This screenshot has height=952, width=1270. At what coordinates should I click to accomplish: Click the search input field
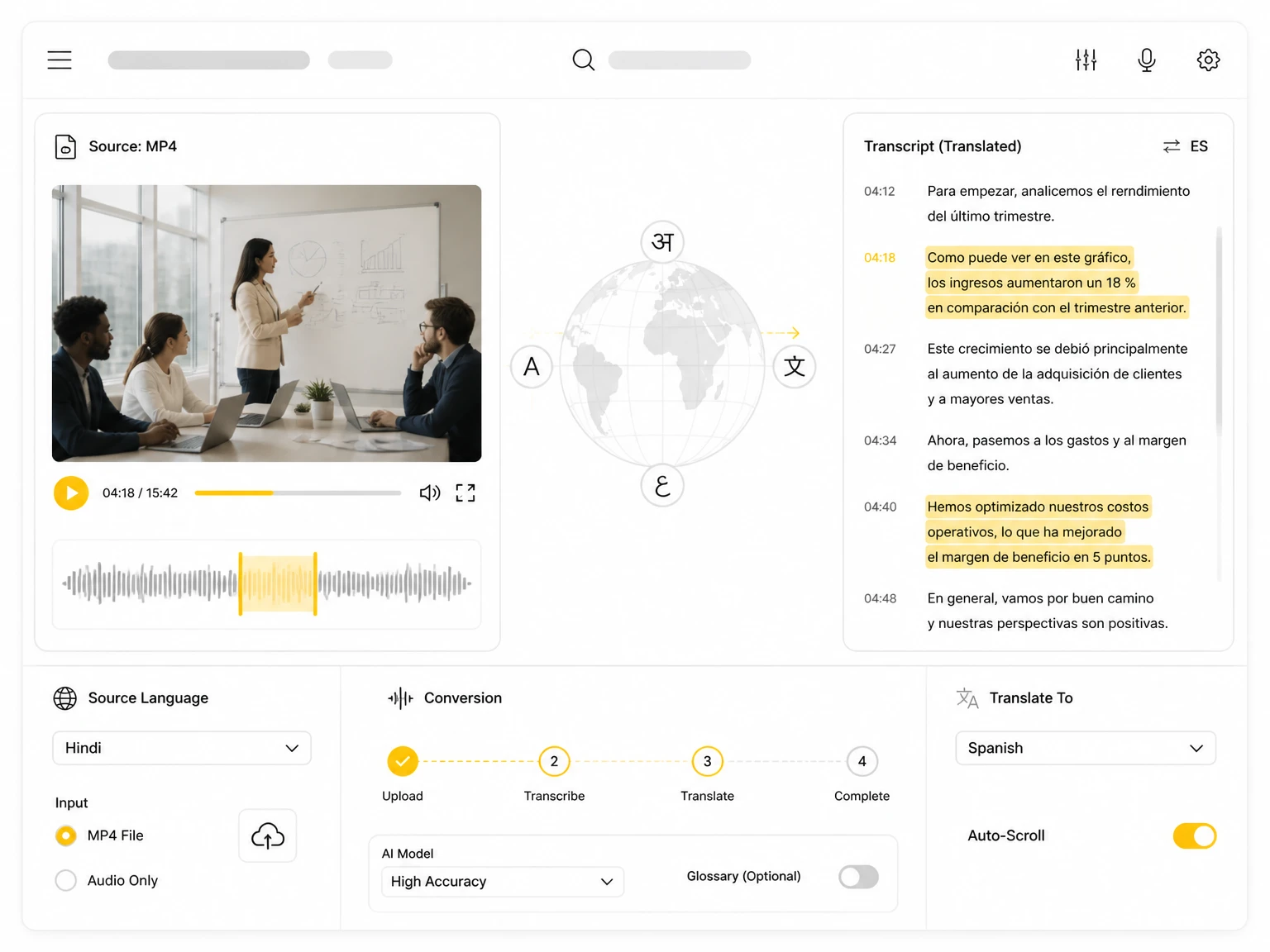[x=680, y=59]
